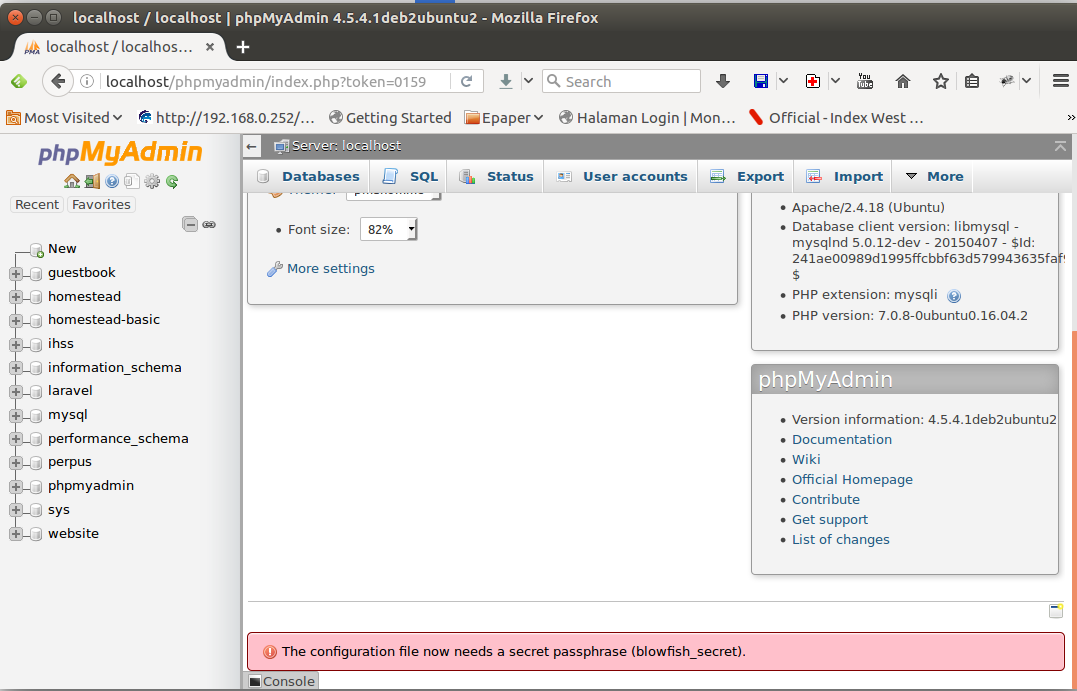Open the Firefox hamburger menu

(x=1061, y=81)
